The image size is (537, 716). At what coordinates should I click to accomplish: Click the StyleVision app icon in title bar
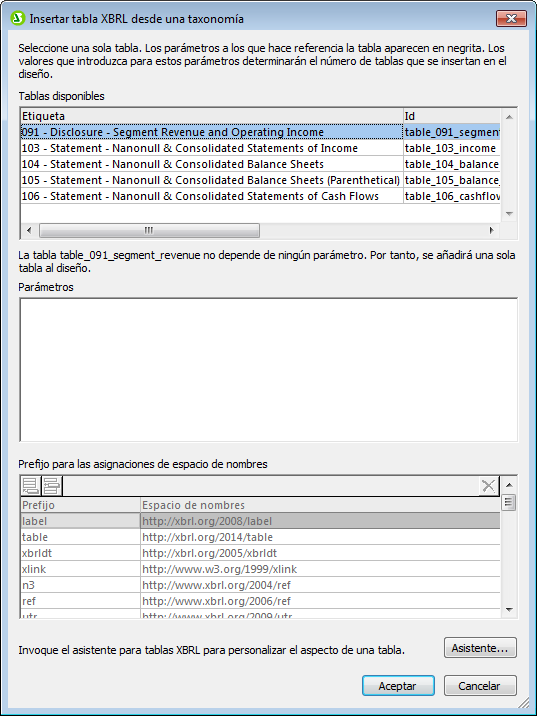pos(17,19)
